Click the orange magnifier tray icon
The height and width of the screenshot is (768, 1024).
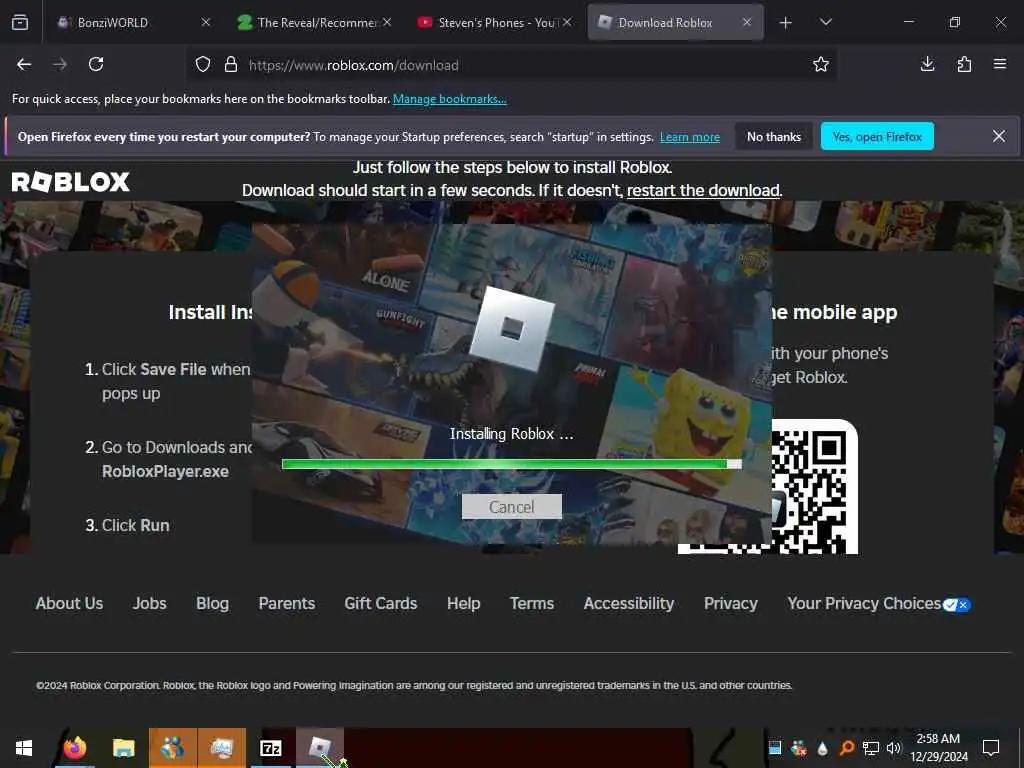(847, 748)
